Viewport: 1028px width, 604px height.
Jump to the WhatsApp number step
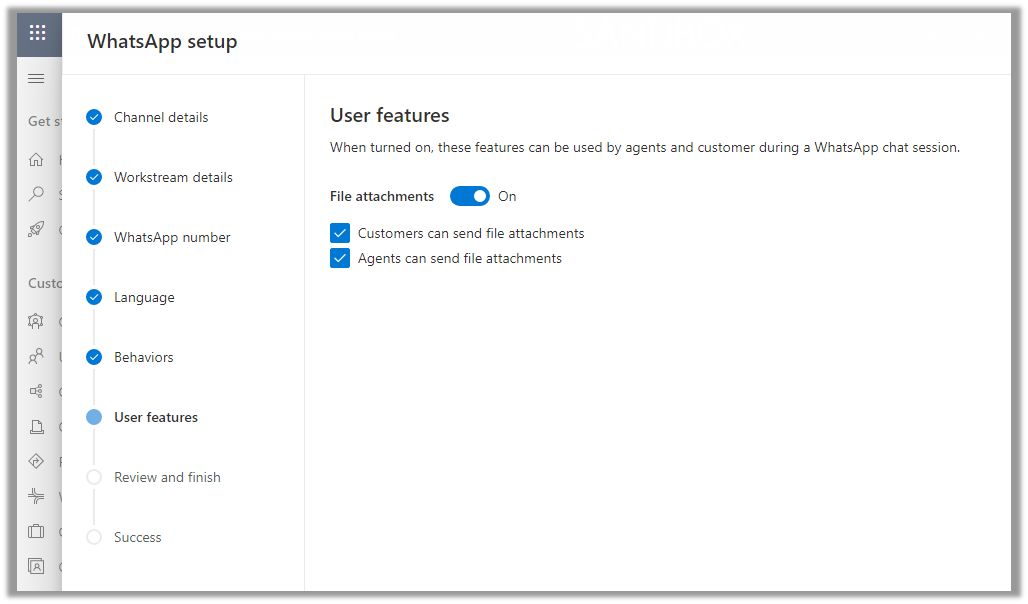click(x=171, y=237)
